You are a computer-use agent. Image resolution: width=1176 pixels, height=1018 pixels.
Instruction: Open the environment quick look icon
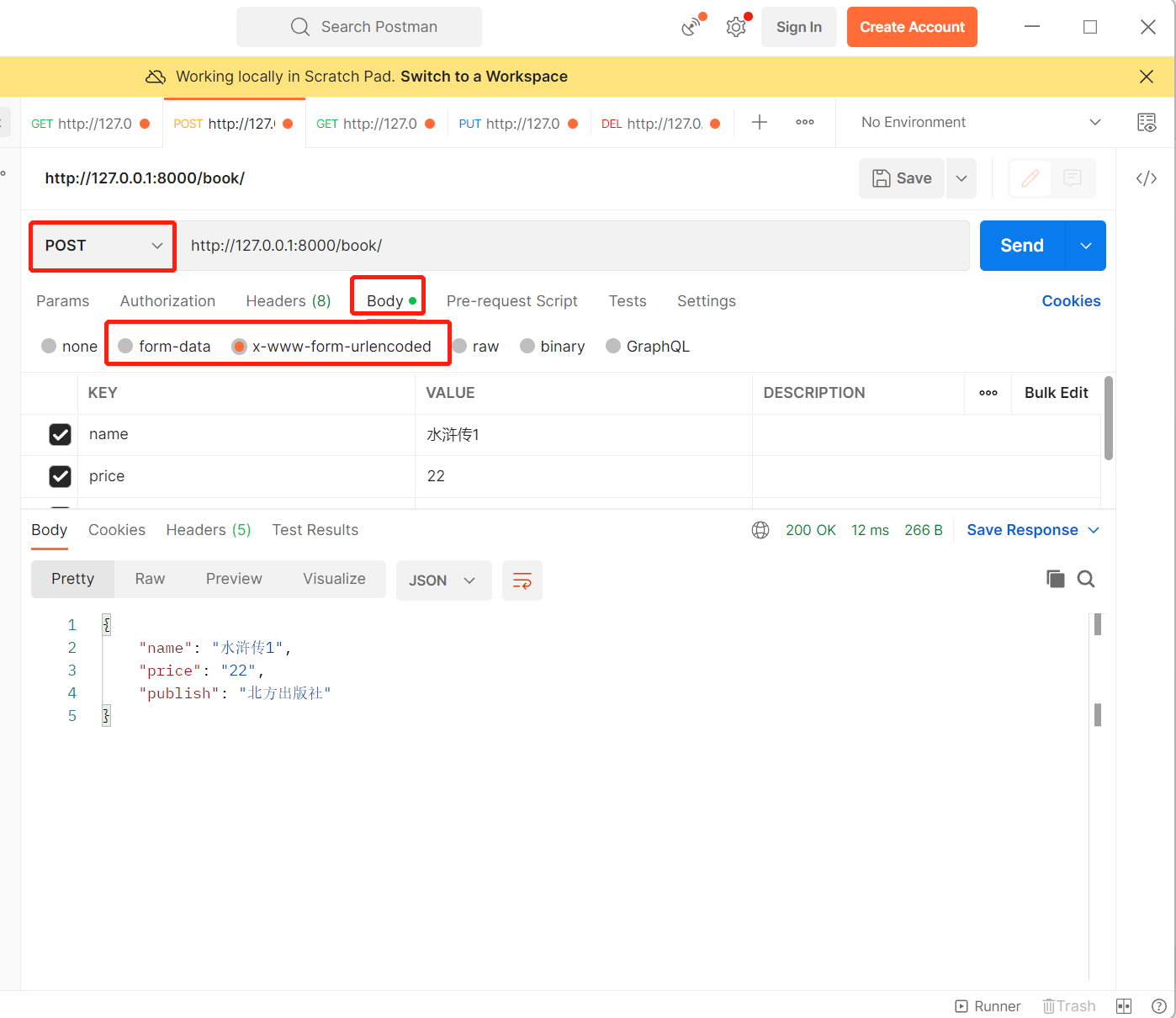pos(1147,123)
